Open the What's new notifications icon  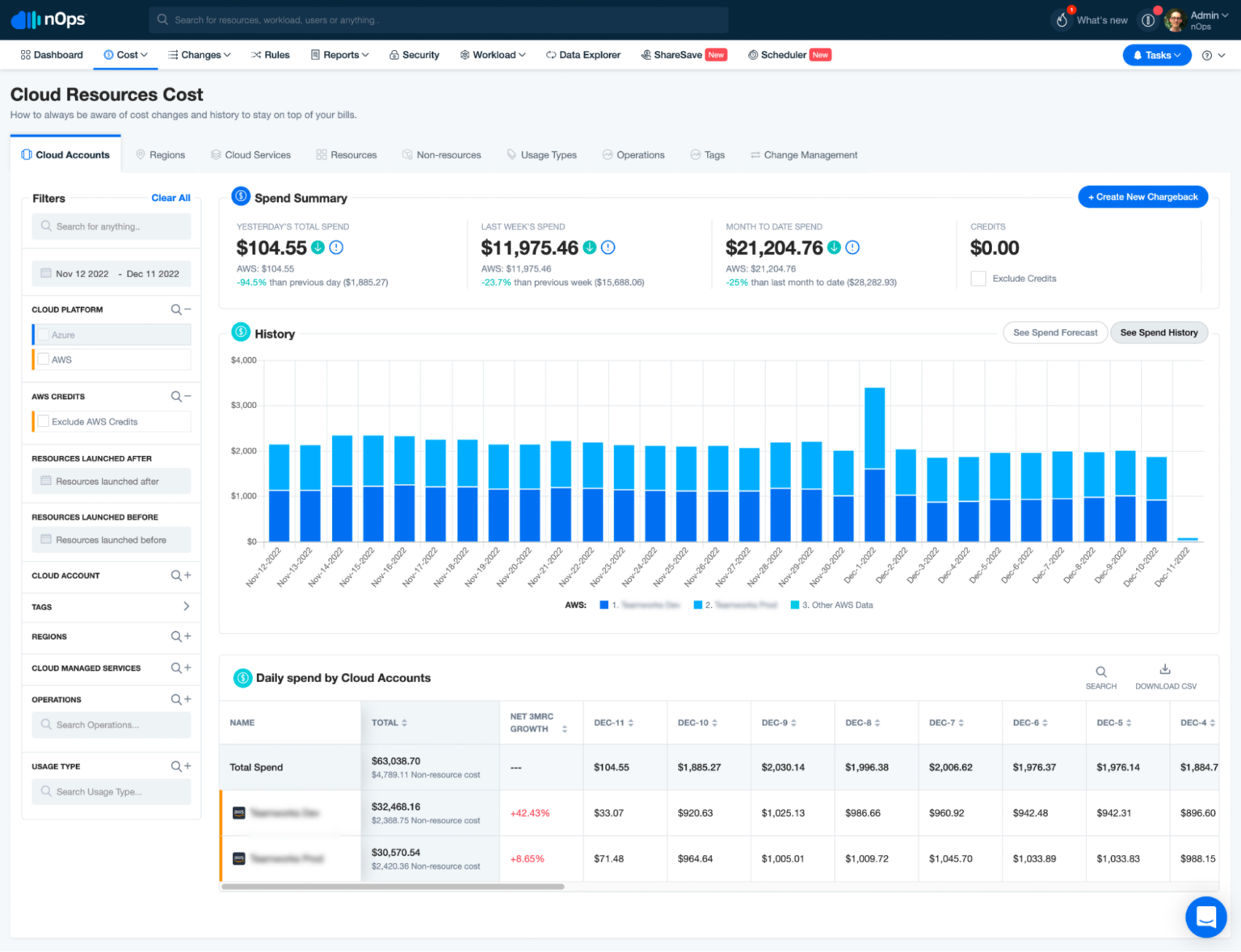pos(1061,19)
